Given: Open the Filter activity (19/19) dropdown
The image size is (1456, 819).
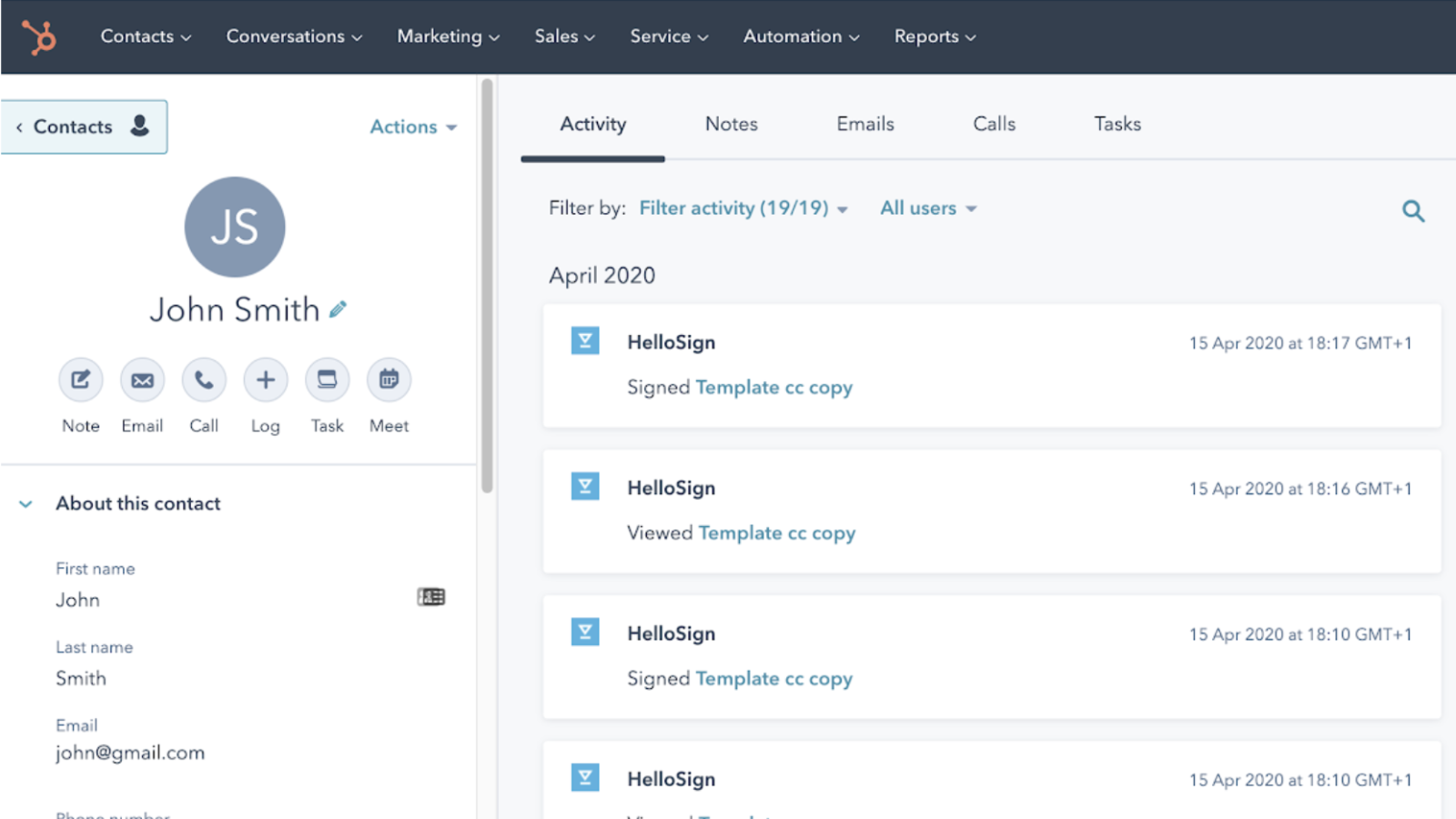Looking at the screenshot, I should 743,207.
